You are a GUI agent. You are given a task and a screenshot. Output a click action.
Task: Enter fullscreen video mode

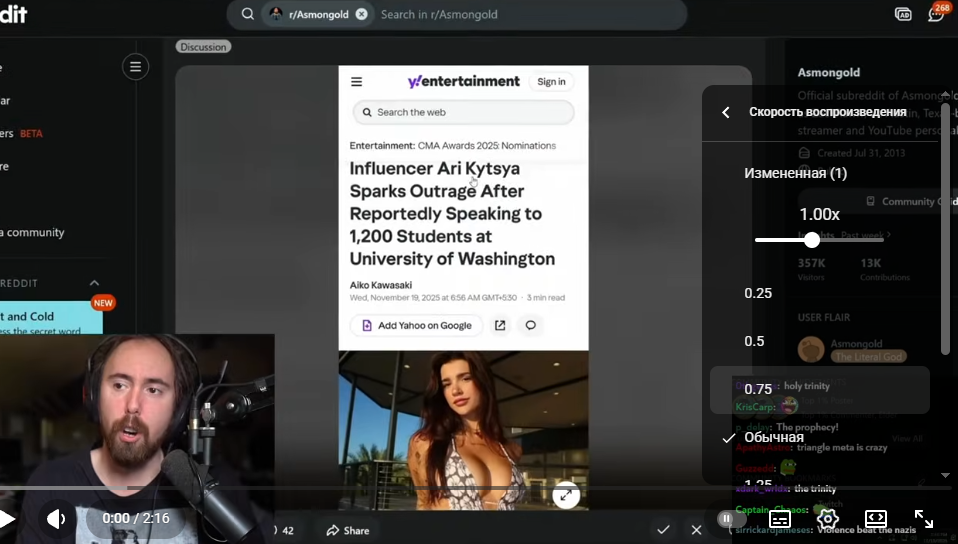tap(924, 518)
